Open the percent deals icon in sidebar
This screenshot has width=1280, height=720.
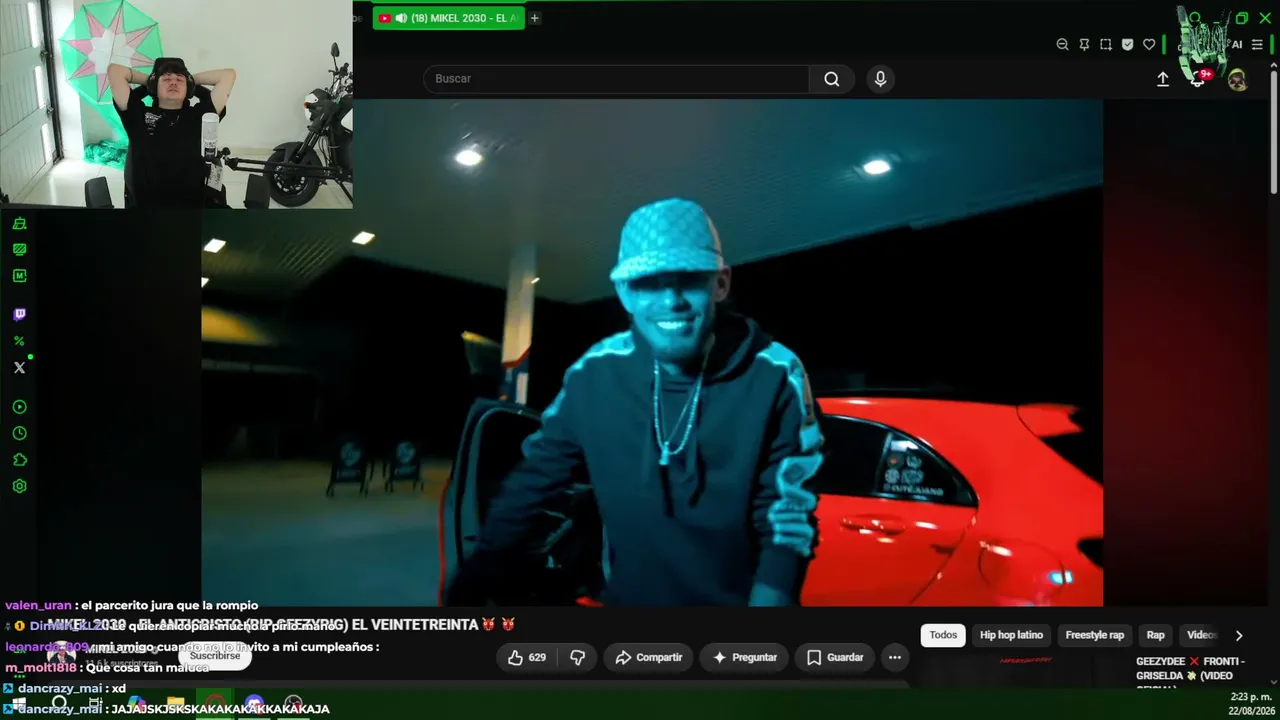(19, 341)
